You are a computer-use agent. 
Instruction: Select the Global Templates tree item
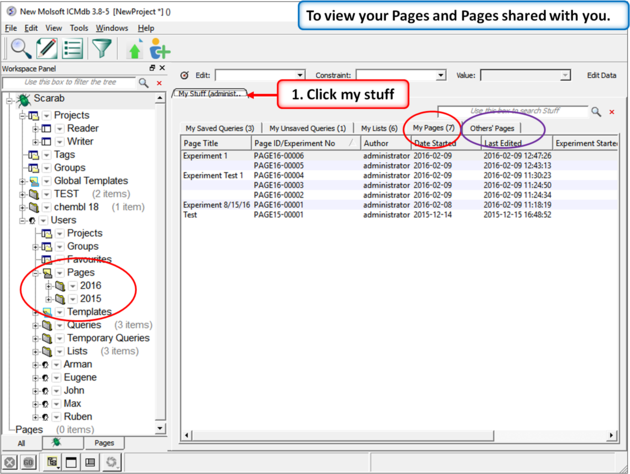coord(90,181)
